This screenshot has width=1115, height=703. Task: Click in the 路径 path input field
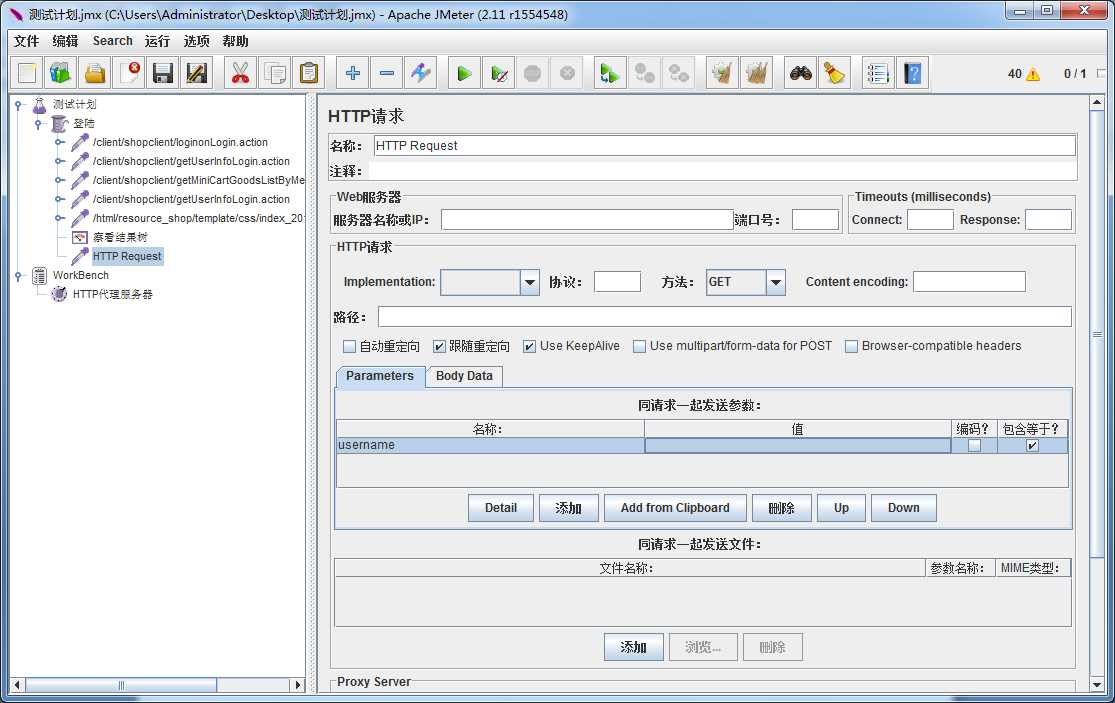[x=725, y=316]
